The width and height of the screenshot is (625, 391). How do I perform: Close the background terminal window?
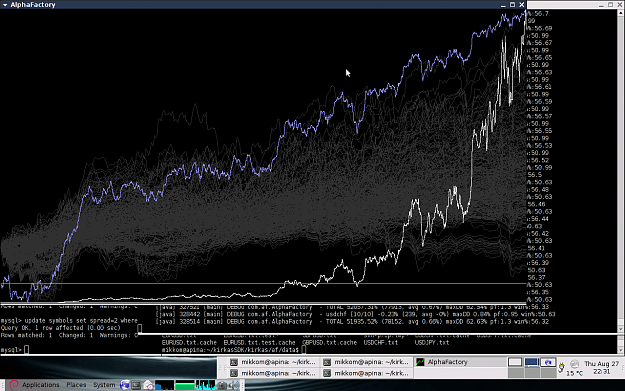[619, 5]
